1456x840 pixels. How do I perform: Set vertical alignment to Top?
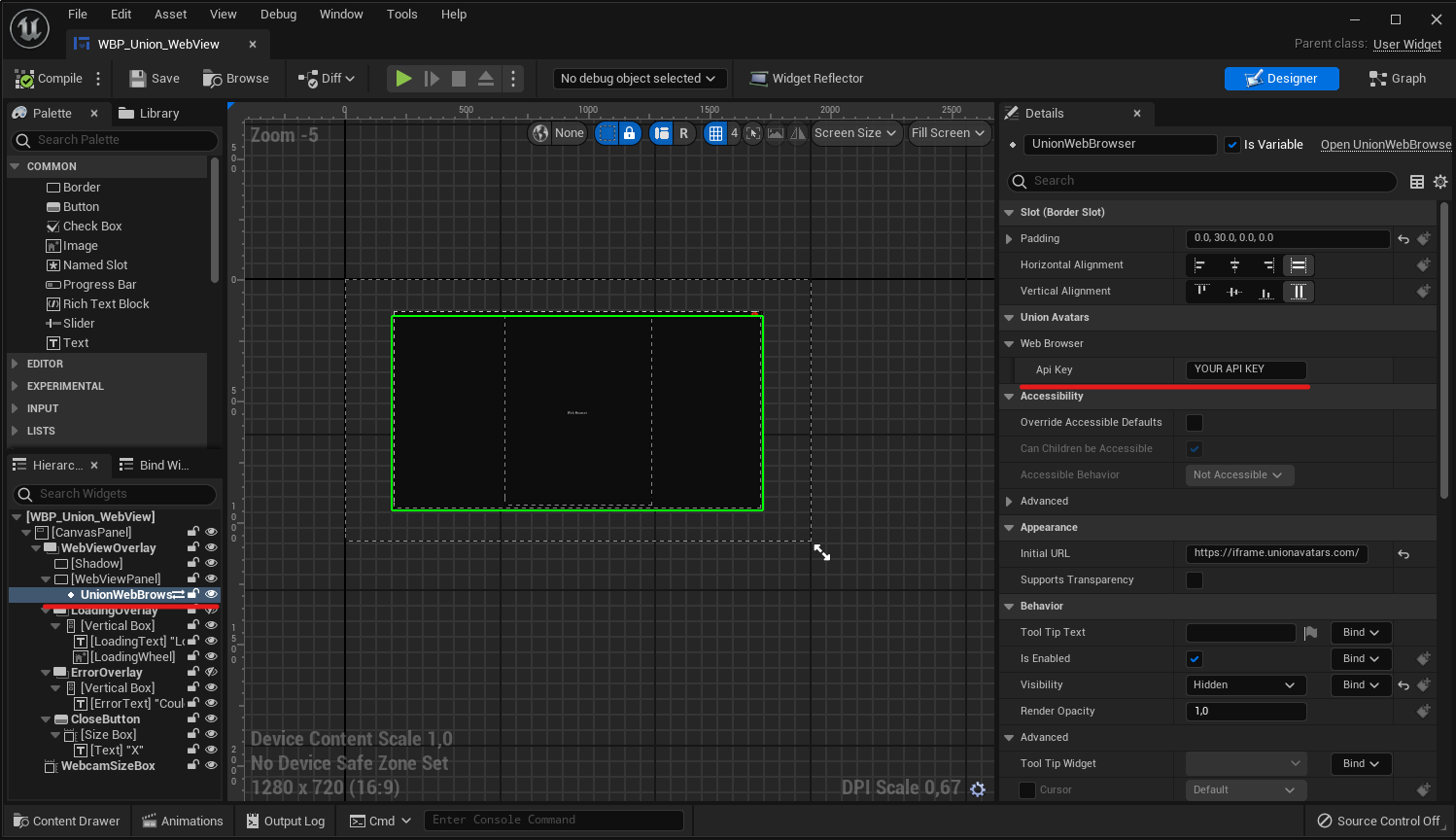[1202, 292]
